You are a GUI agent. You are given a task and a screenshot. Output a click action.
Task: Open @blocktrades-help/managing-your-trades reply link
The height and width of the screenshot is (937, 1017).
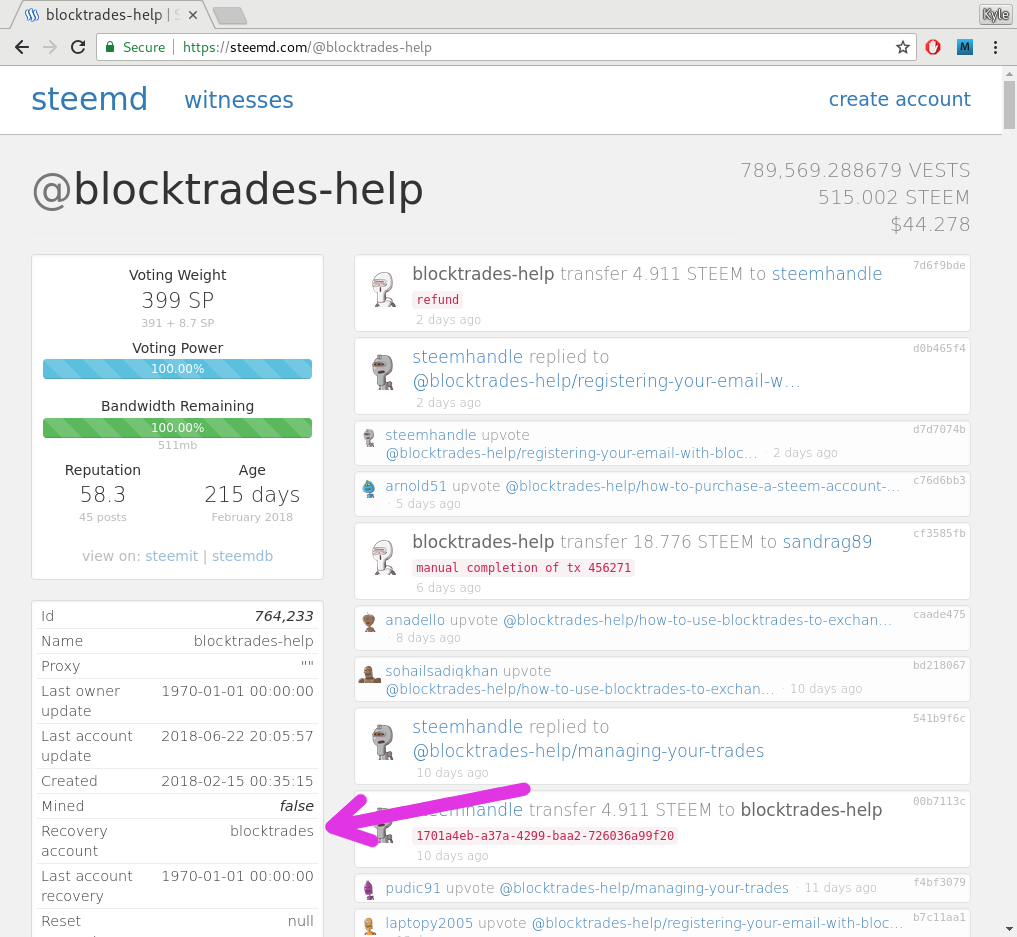588,751
